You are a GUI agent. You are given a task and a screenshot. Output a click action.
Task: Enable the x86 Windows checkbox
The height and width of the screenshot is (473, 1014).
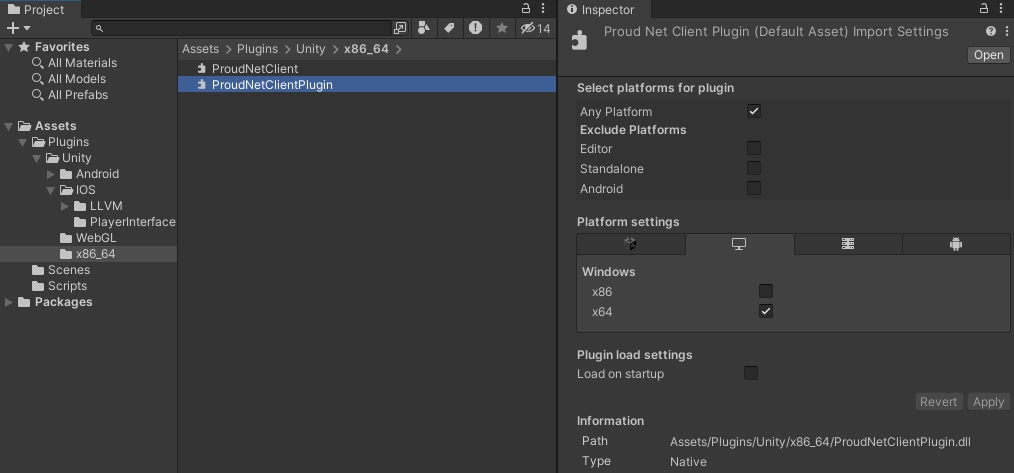765,291
